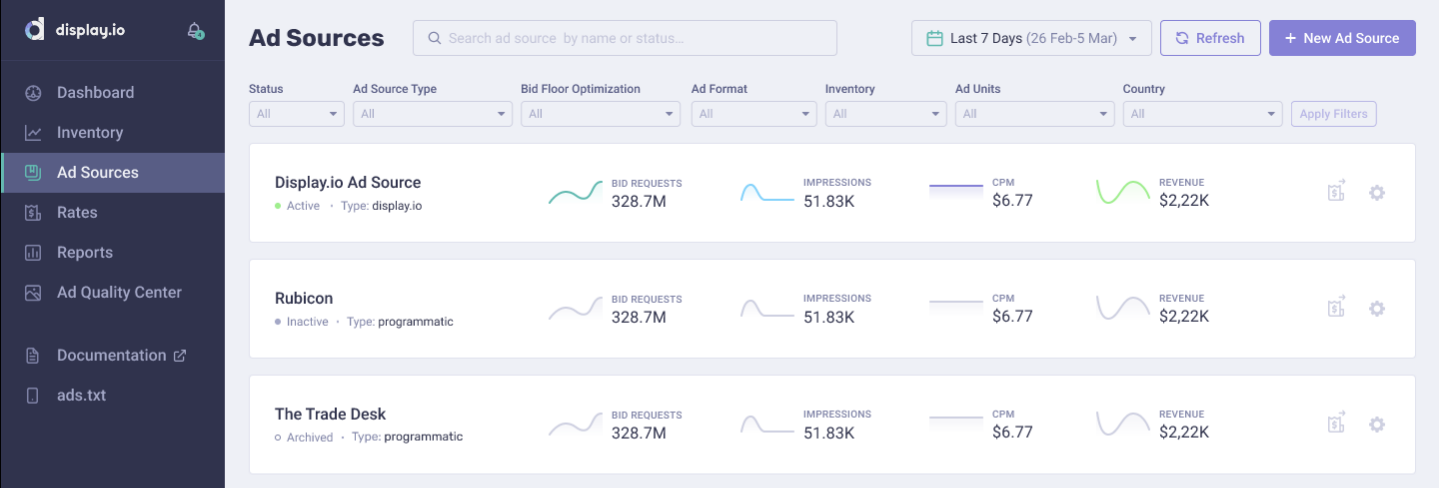
Task: Click the gear icon for Rubicon
Action: tap(1376, 309)
